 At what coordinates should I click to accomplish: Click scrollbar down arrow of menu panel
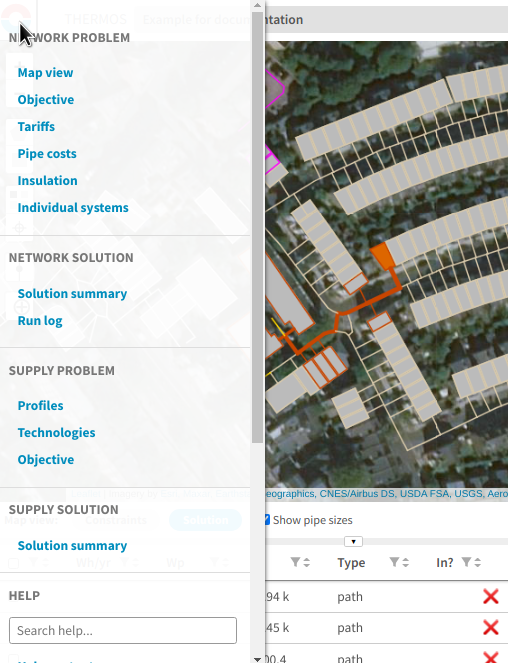point(258,659)
